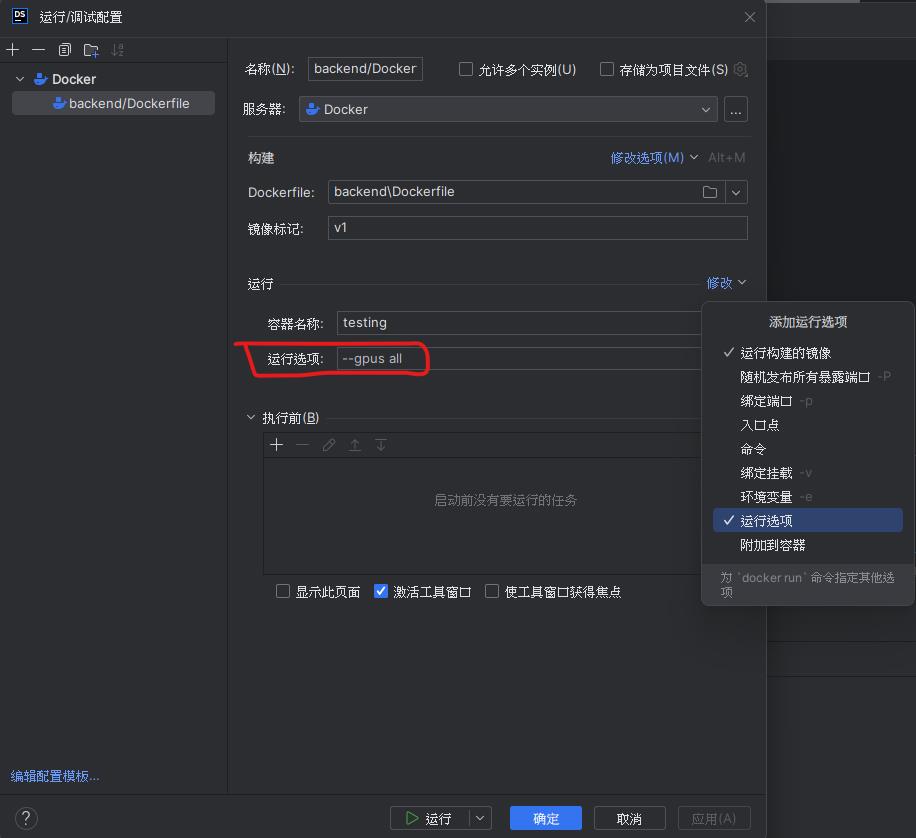
Task: Add a new configuration with the plus icon
Action: click(x=12, y=50)
